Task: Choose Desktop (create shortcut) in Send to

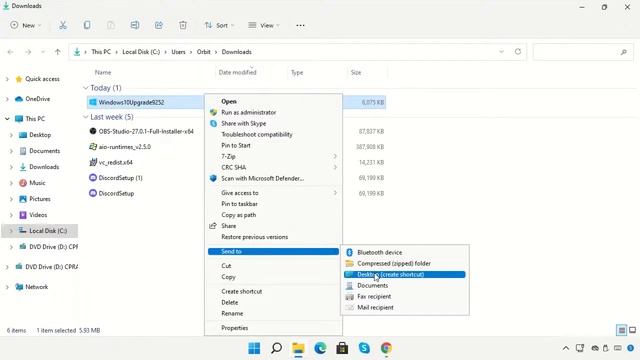Action: [x=404, y=274]
